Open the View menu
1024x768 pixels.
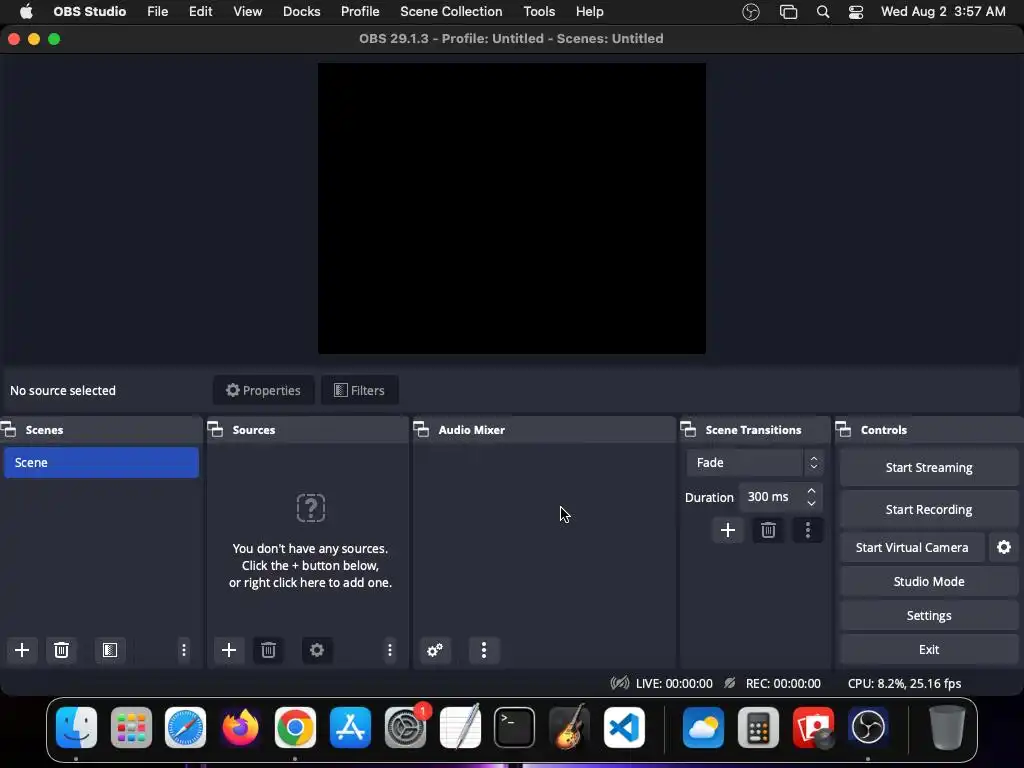point(248,12)
